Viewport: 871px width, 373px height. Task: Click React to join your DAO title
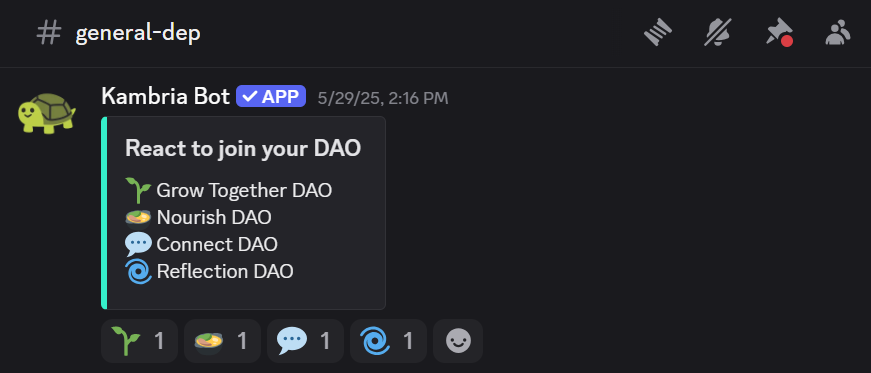243,148
